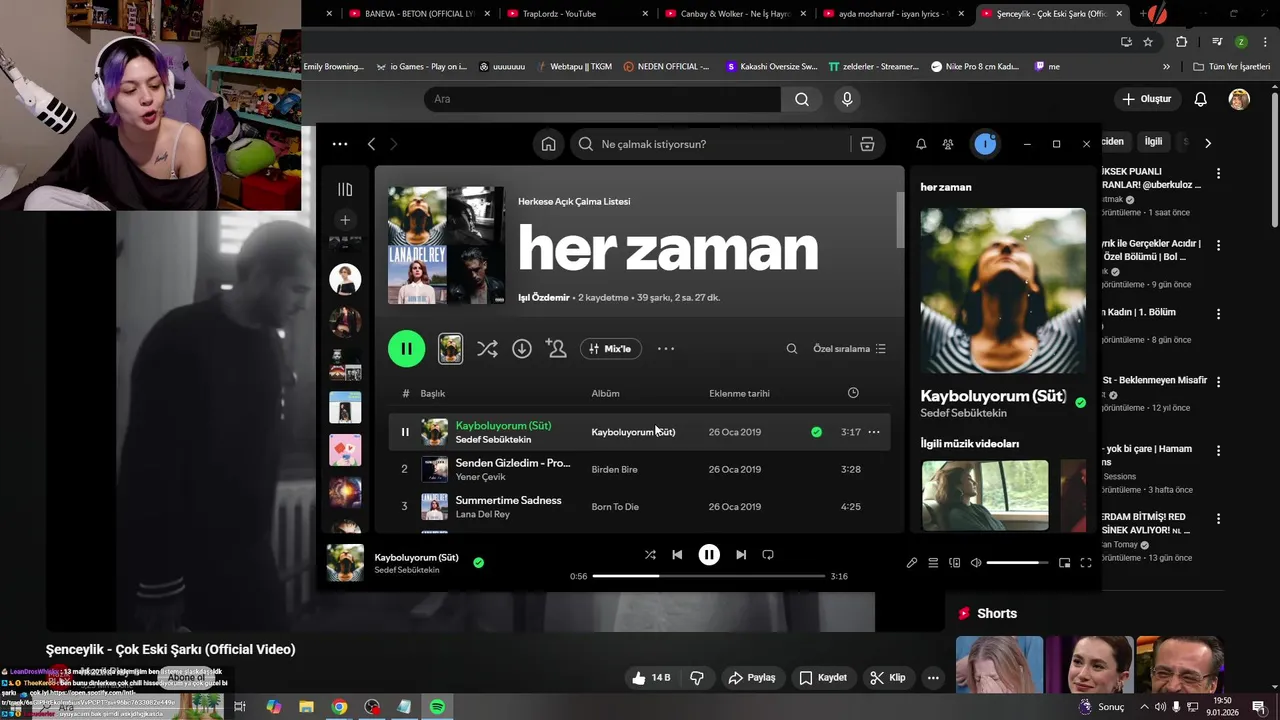Open Özel sıralama sort dropdown
Screen dimensions: 1280x720
point(849,349)
